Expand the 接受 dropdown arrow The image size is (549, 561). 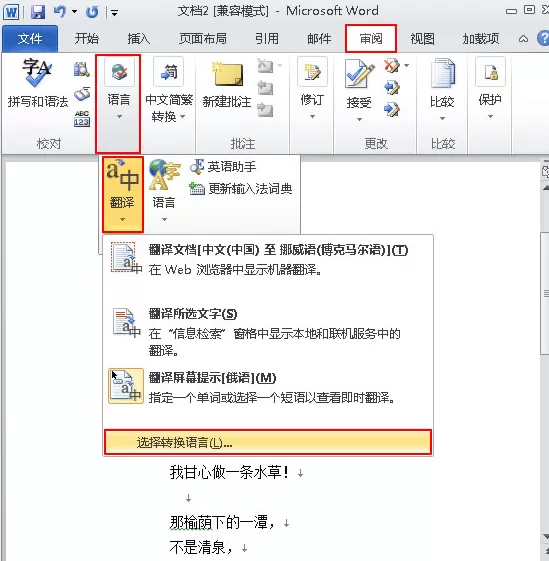point(359,119)
